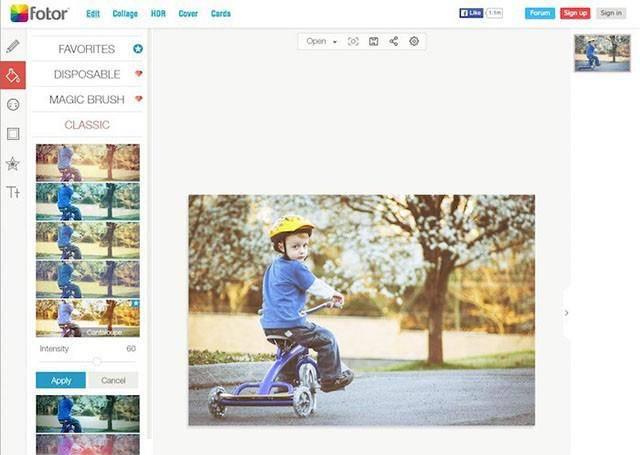The image size is (640, 455).
Task: Go to the Edit tab
Action: click(93, 13)
